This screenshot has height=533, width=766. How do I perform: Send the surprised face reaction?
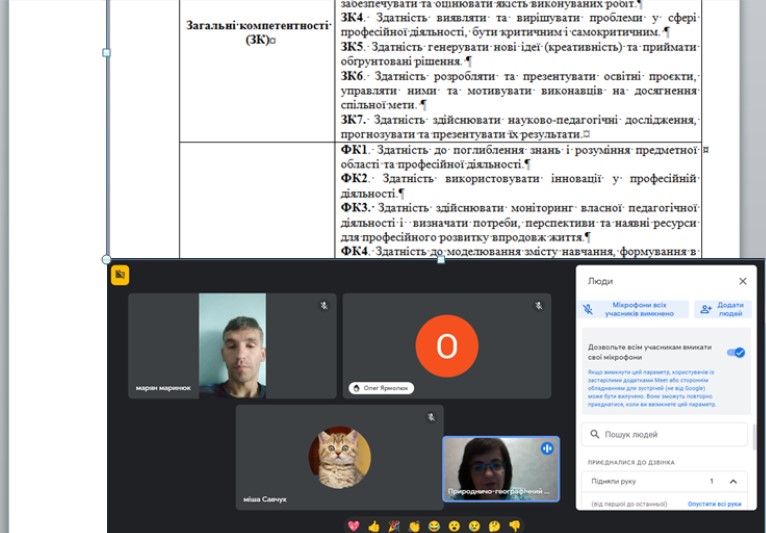coord(454,526)
